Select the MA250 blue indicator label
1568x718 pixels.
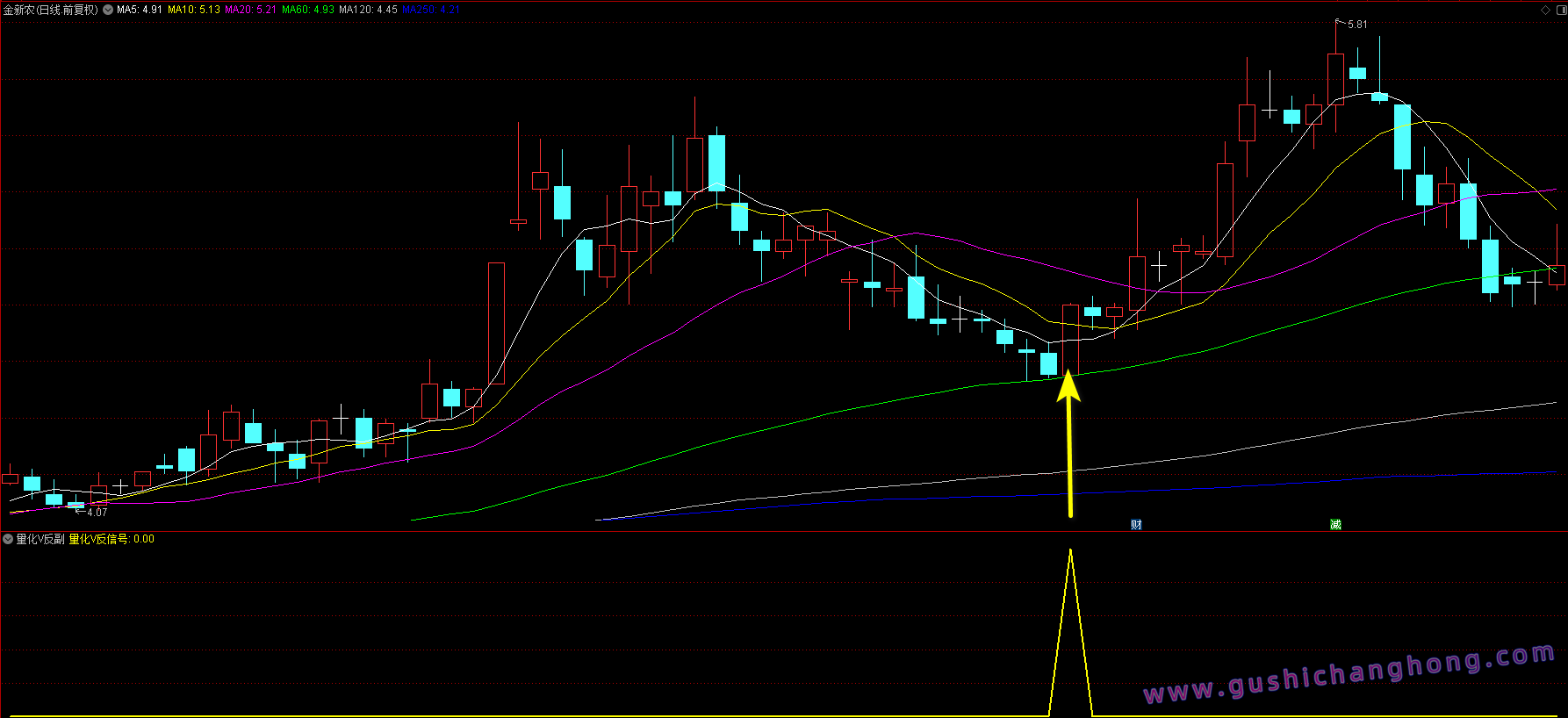(x=430, y=10)
